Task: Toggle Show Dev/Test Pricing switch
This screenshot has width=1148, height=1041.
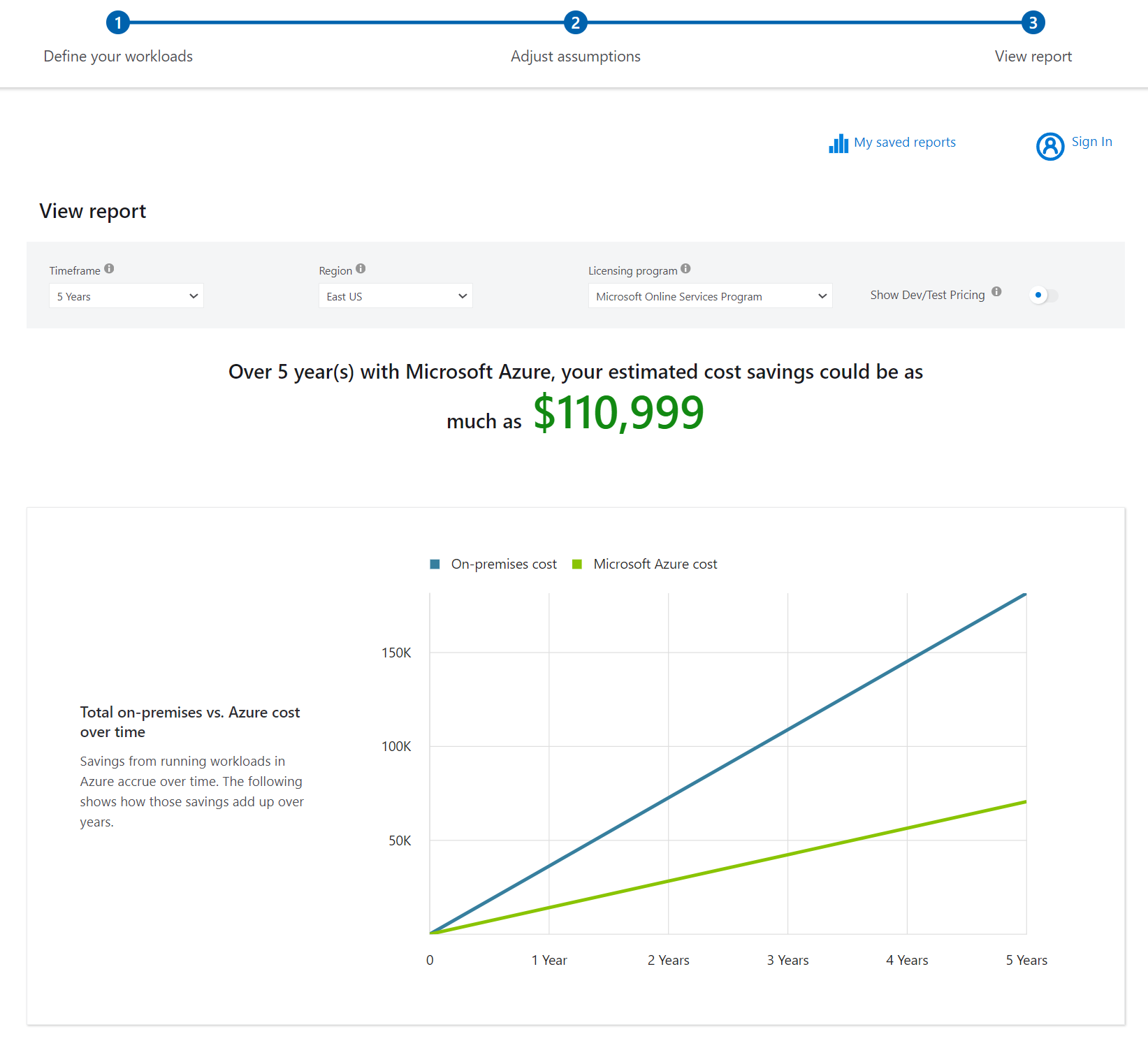Action: coord(1044,295)
